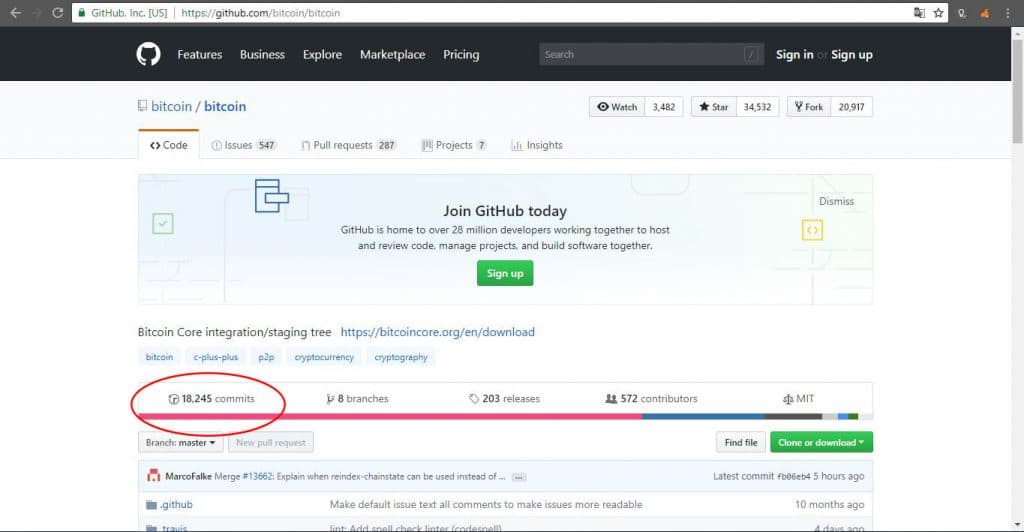Click the scale icon beside MIT
The height and width of the screenshot is (532, 1024).
(788, 399)
